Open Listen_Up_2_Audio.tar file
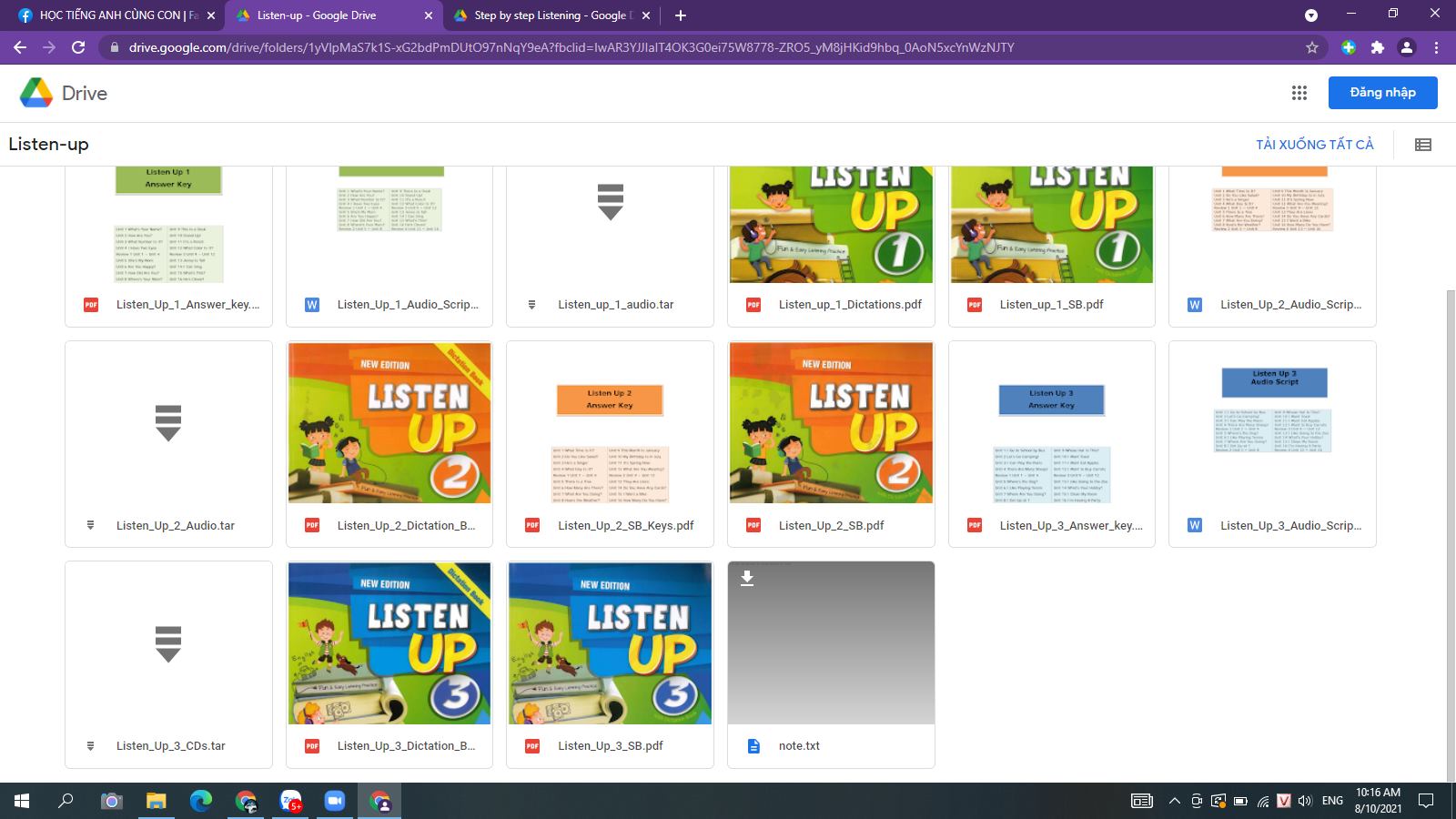1456x819 pixels. (x=168, y=443)
